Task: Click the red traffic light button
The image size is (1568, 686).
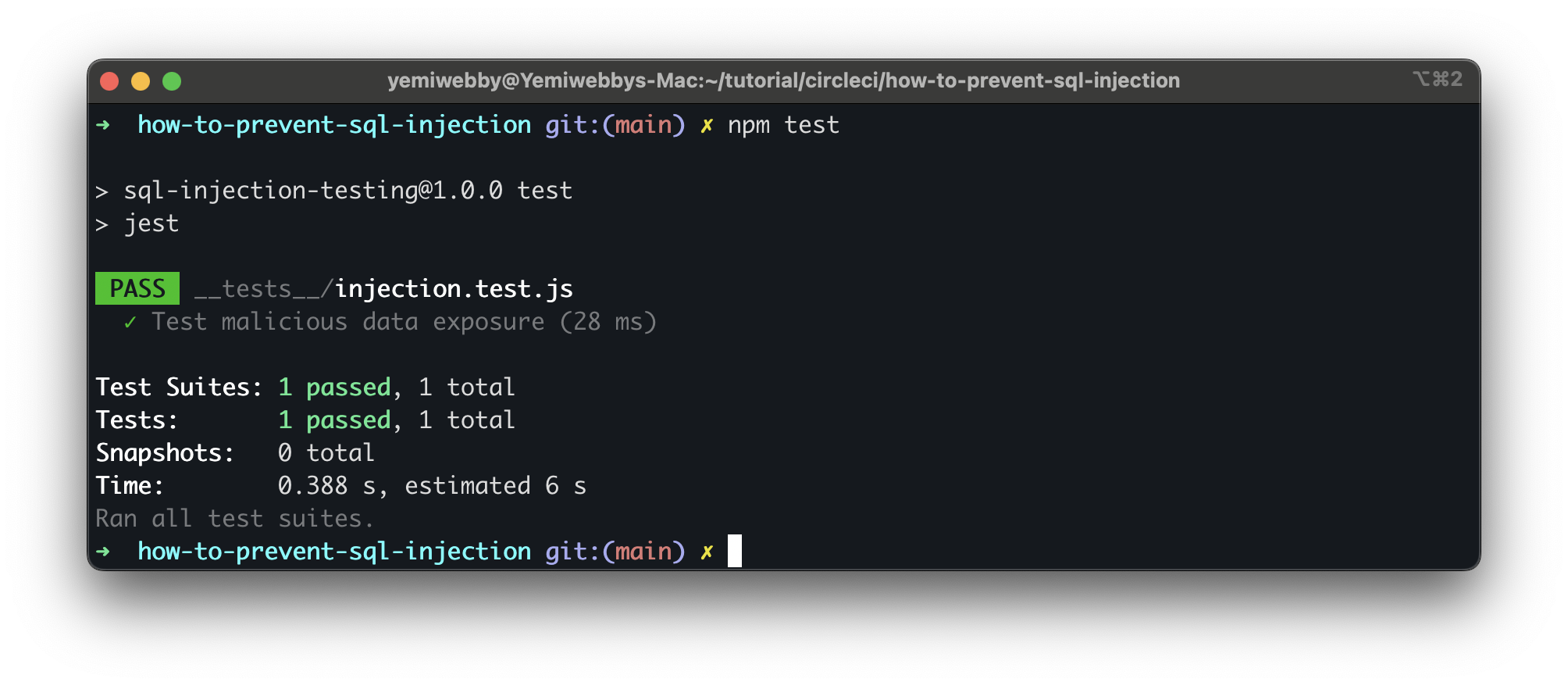Action: pos(109,80)
